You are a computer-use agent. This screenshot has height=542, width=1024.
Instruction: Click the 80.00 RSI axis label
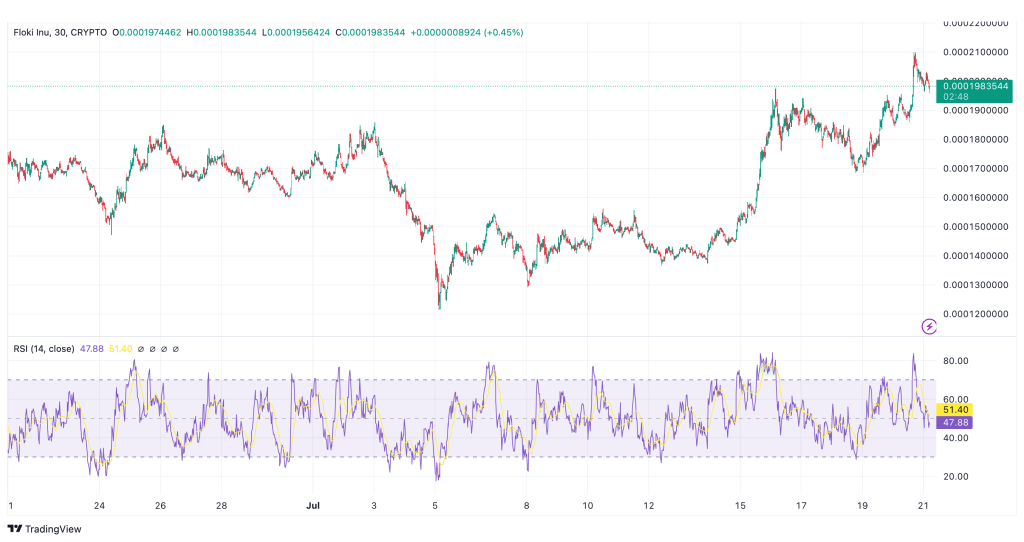click(x=955, y=360)
